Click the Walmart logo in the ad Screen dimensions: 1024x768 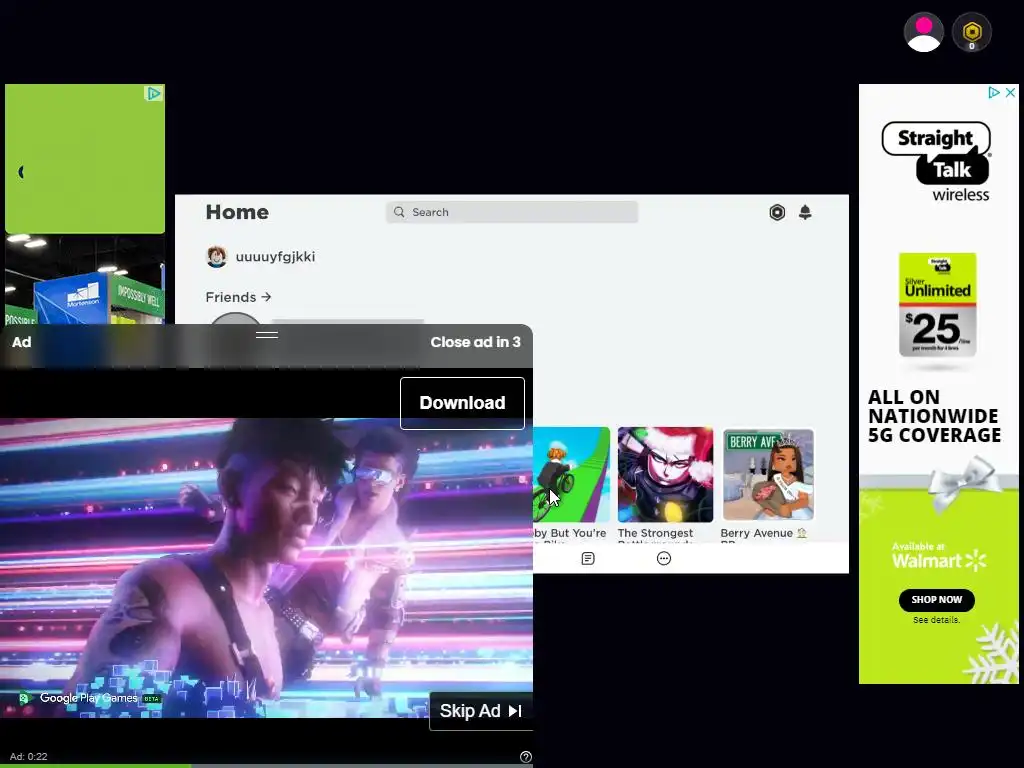939,560
